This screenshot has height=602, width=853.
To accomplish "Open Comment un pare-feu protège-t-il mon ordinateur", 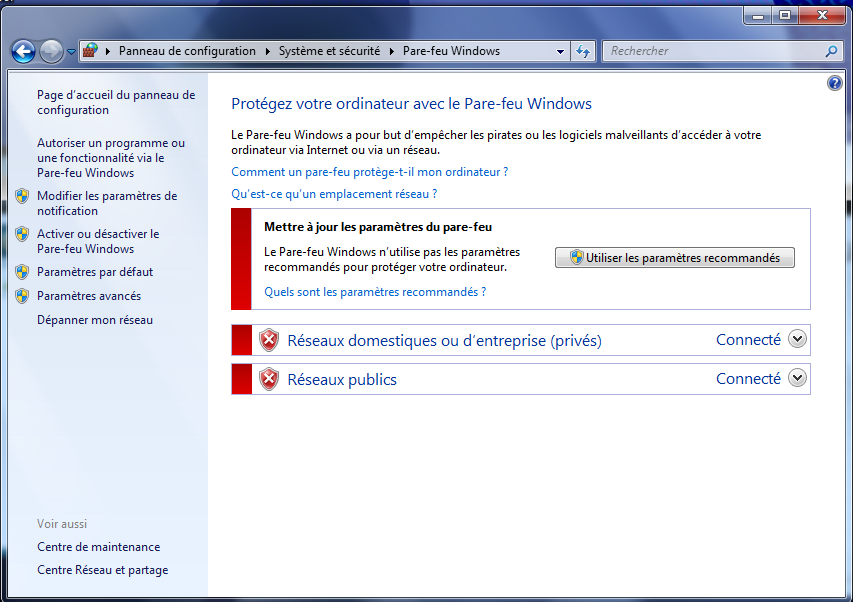I will coord(369,172).
